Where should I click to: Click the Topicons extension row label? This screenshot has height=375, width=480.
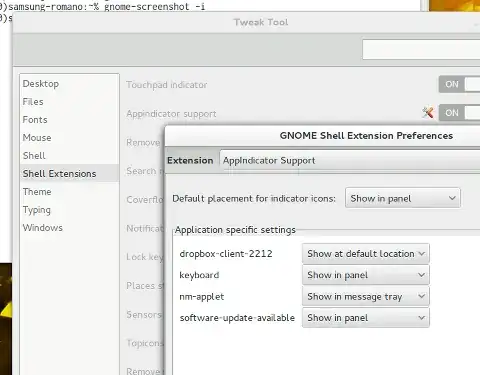coord(145,343)
